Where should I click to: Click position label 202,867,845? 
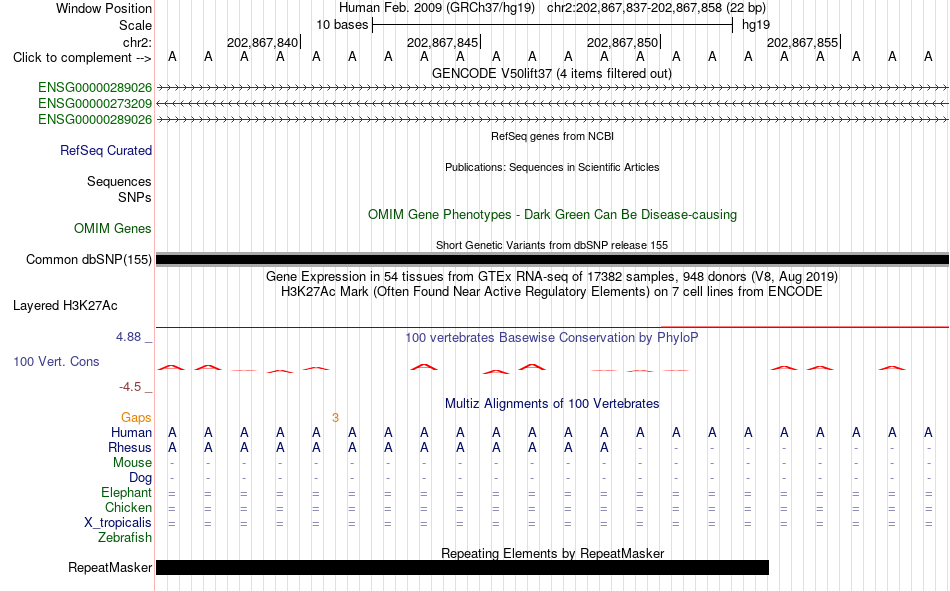pyautogui.click(x=442, y=42)
